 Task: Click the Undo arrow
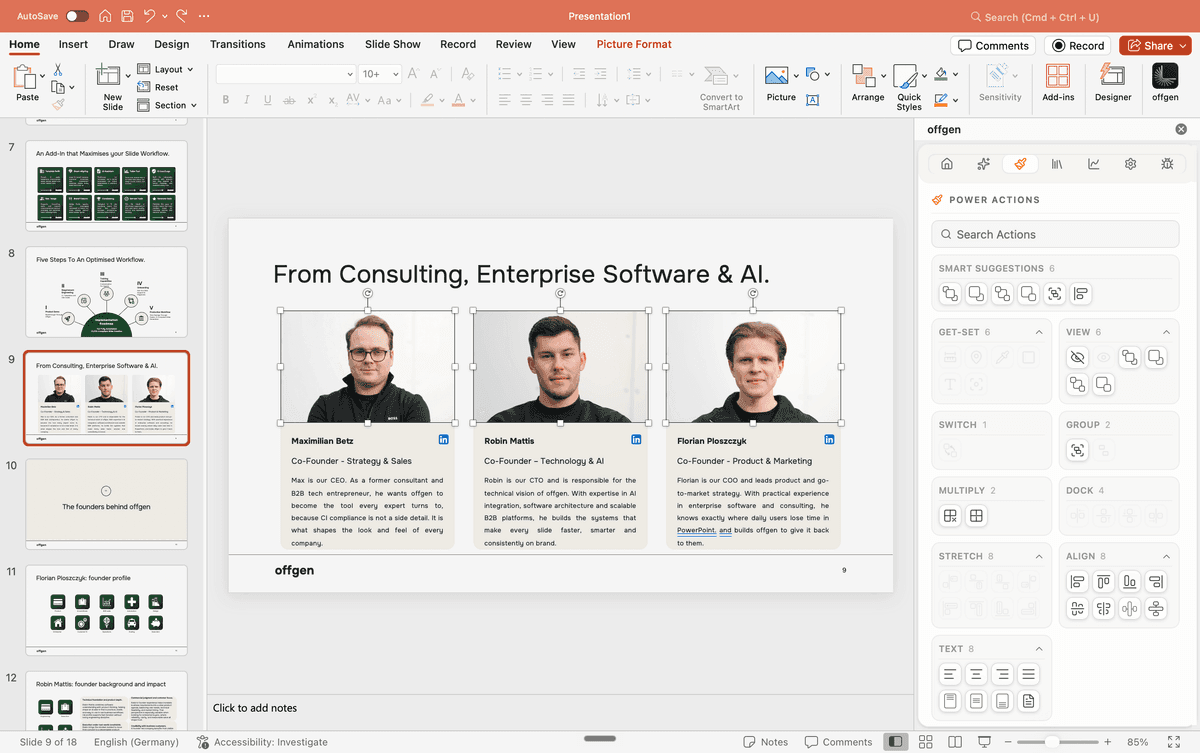pyautogui.click(x=149, y=16)
